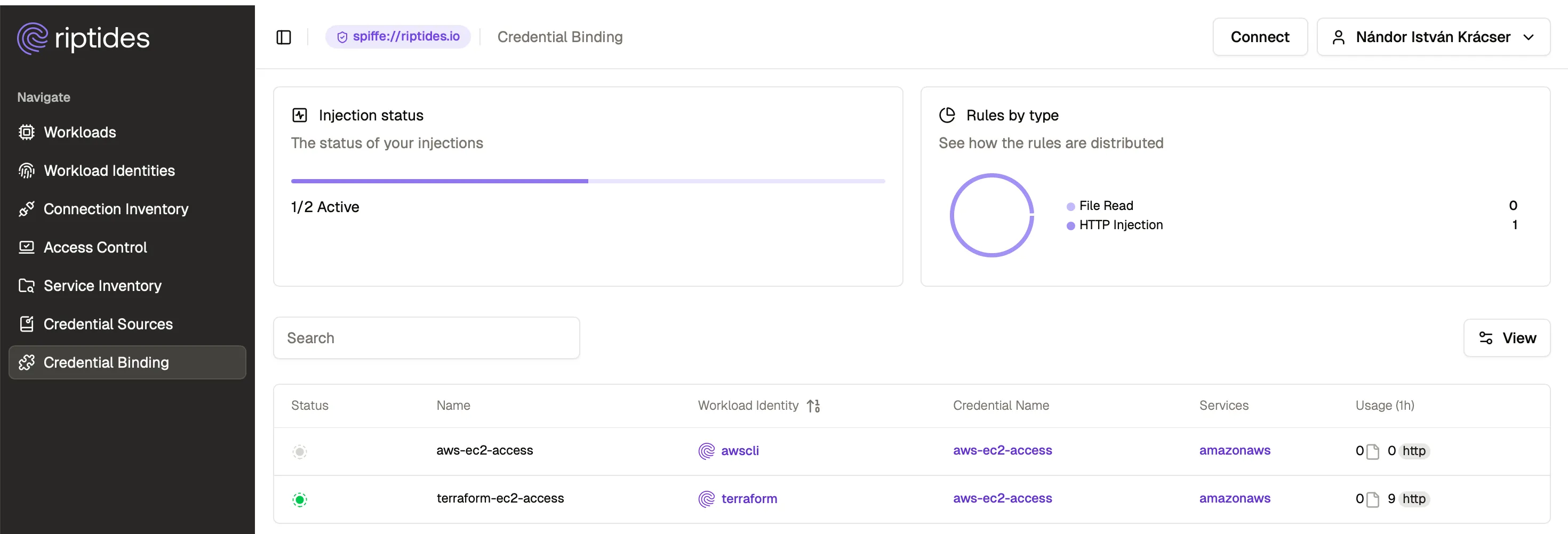
Task: Click the Injection status progress bar
Action: coord(587,181)
